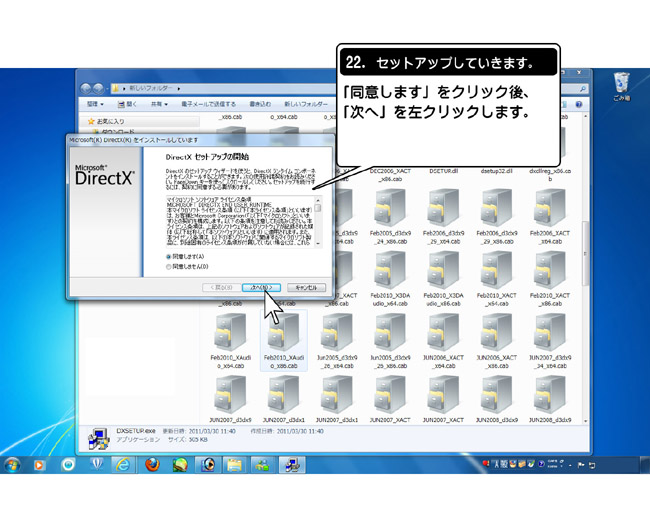This screenshot has height=507, width=650.
Task: Select the 同意しません(D) radio button
Action: [x=168, y=267]
